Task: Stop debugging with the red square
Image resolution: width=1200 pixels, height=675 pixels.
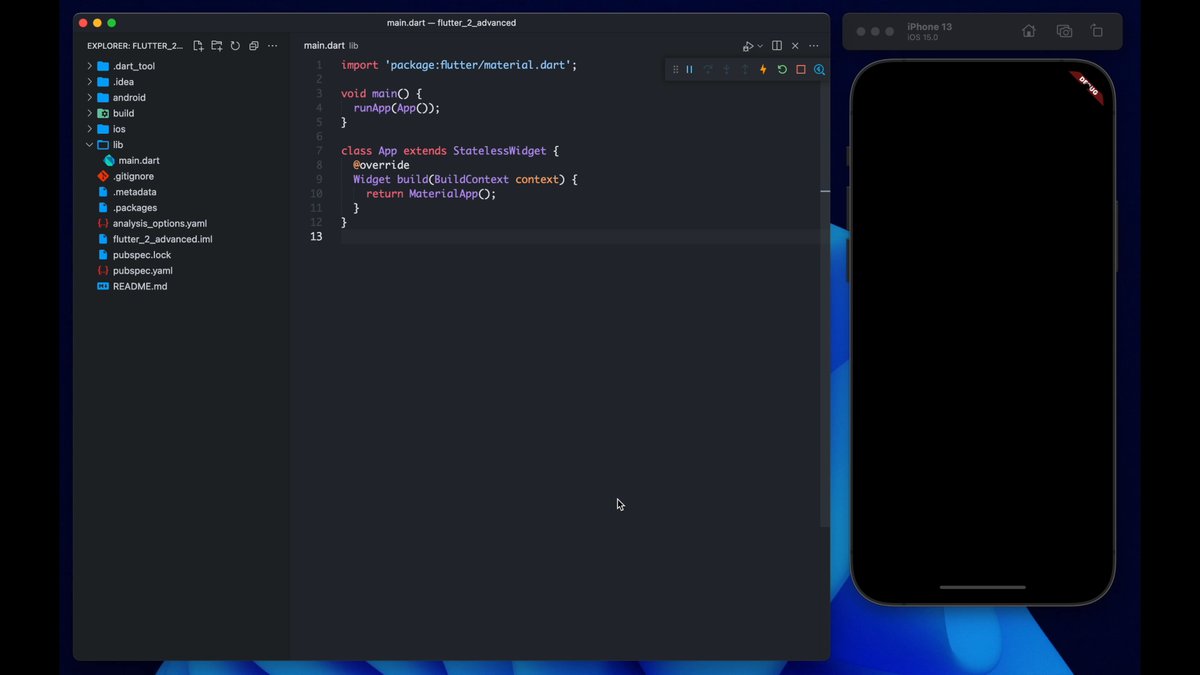Action: point(801,70)
